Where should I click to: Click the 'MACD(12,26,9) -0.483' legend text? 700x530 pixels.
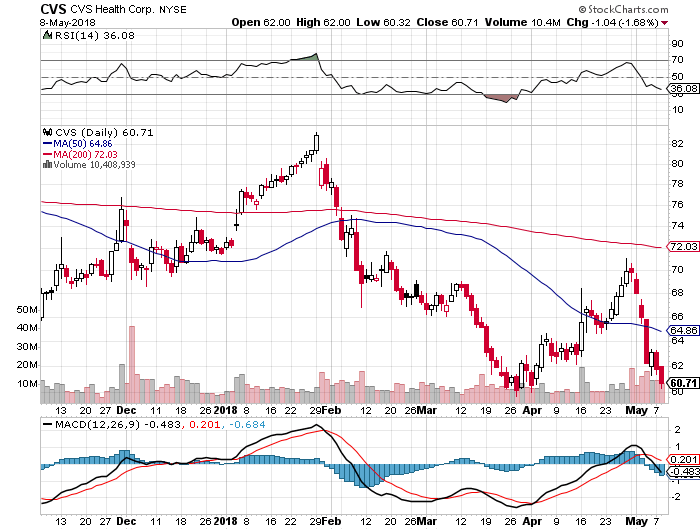[x=118, y=424]
